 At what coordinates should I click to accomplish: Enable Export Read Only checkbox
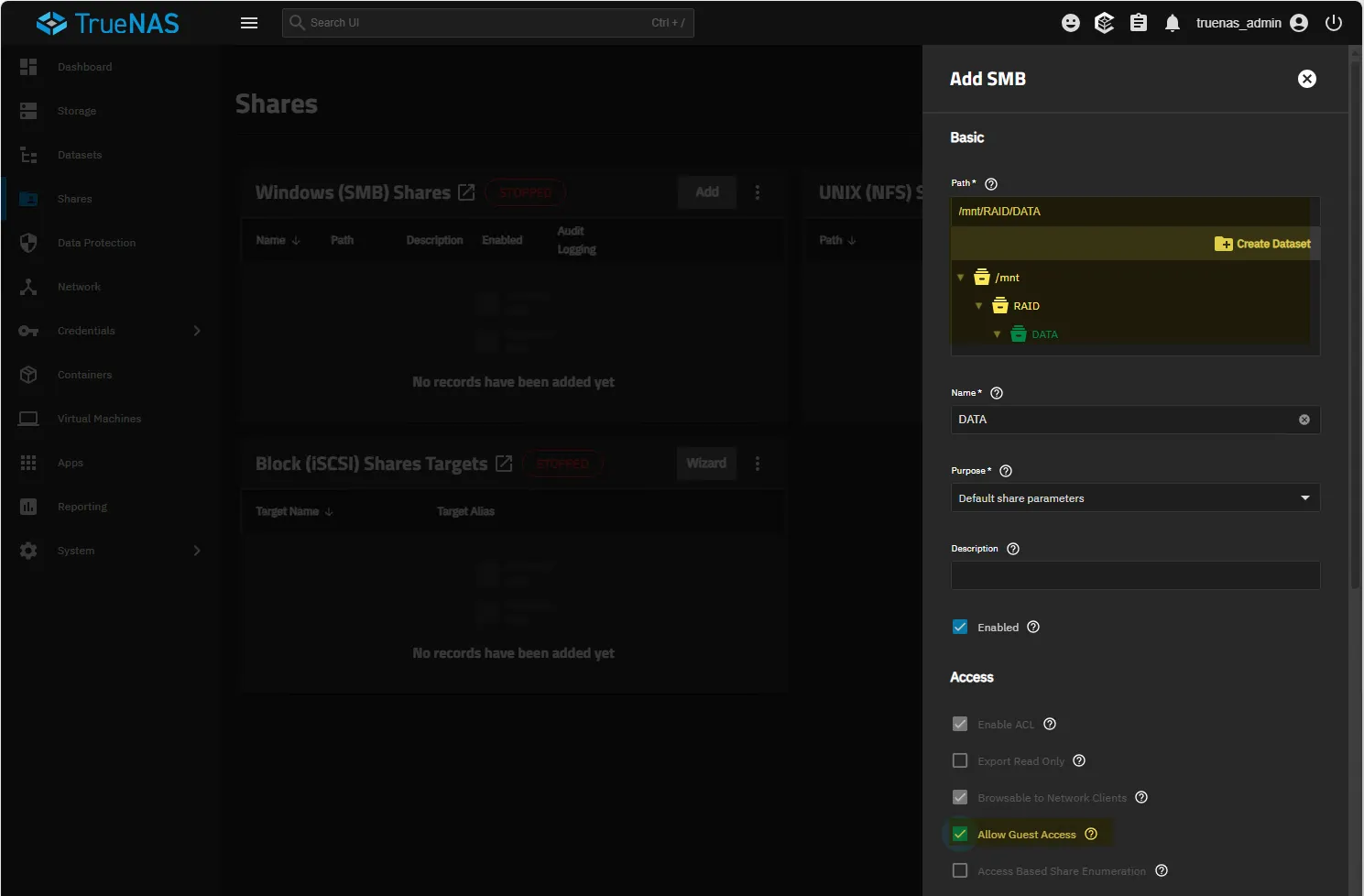click(x=960, y=760)
